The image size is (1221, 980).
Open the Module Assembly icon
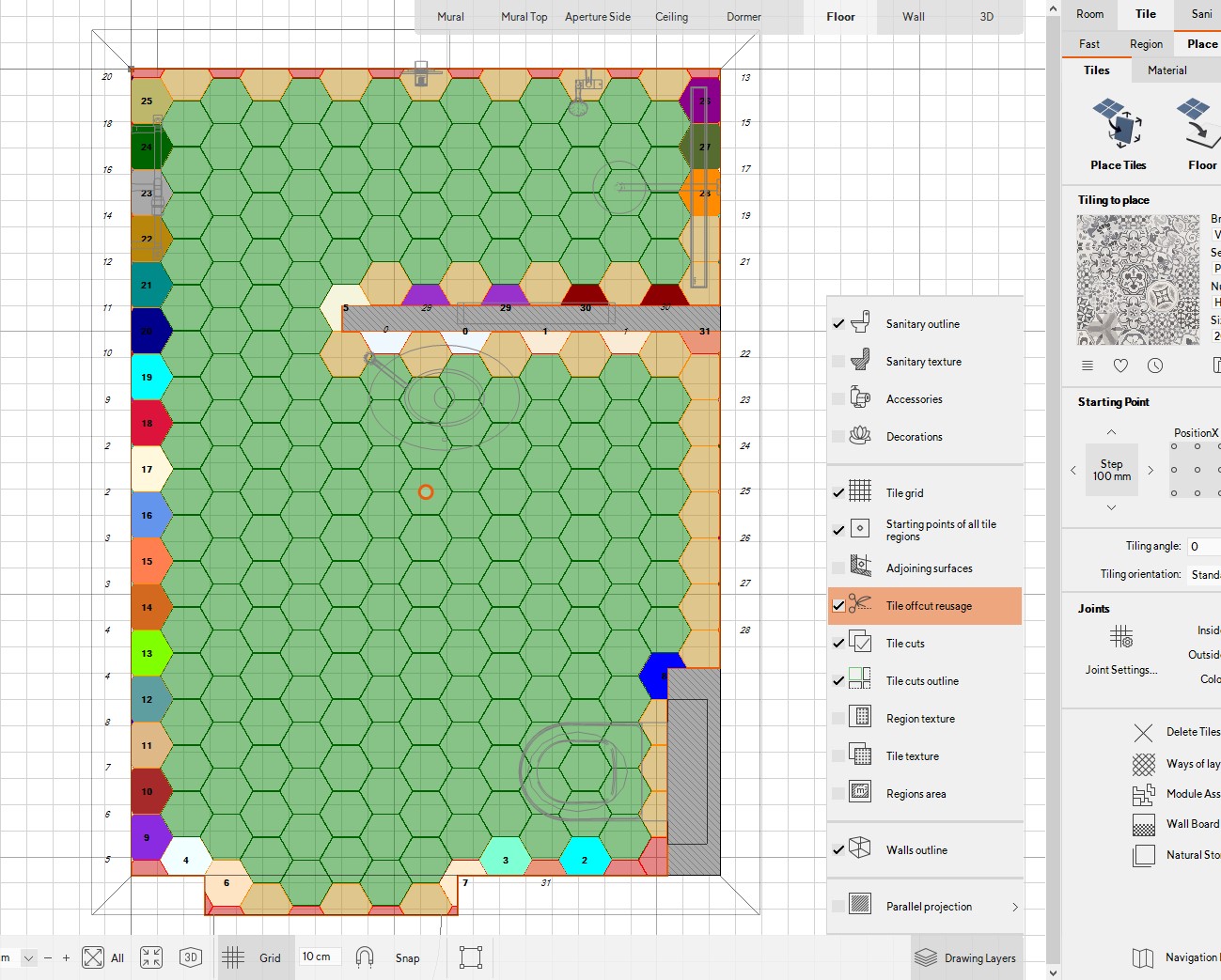coord(1143,795)
